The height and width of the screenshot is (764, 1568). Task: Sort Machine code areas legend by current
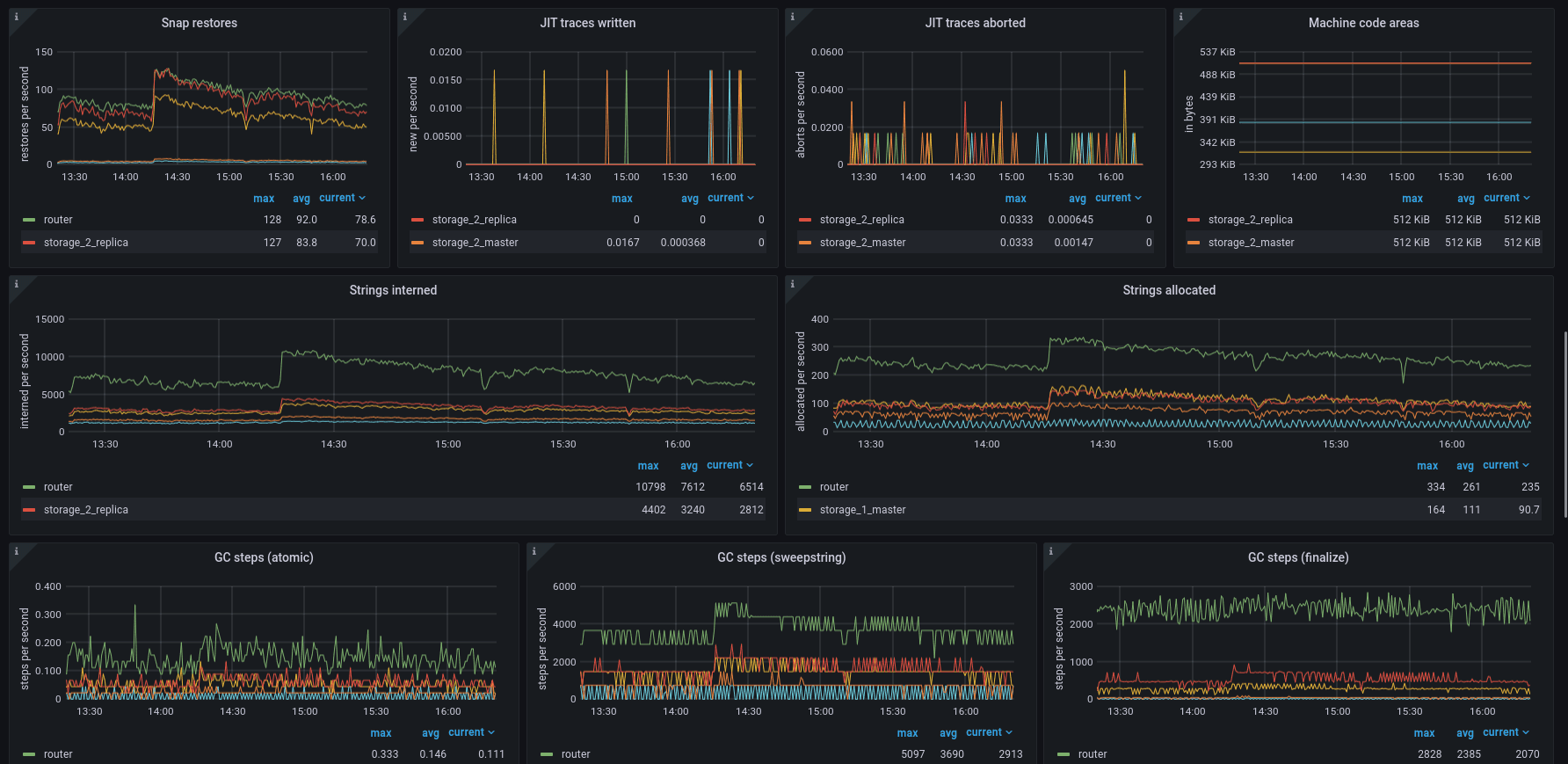(1506, 198)
